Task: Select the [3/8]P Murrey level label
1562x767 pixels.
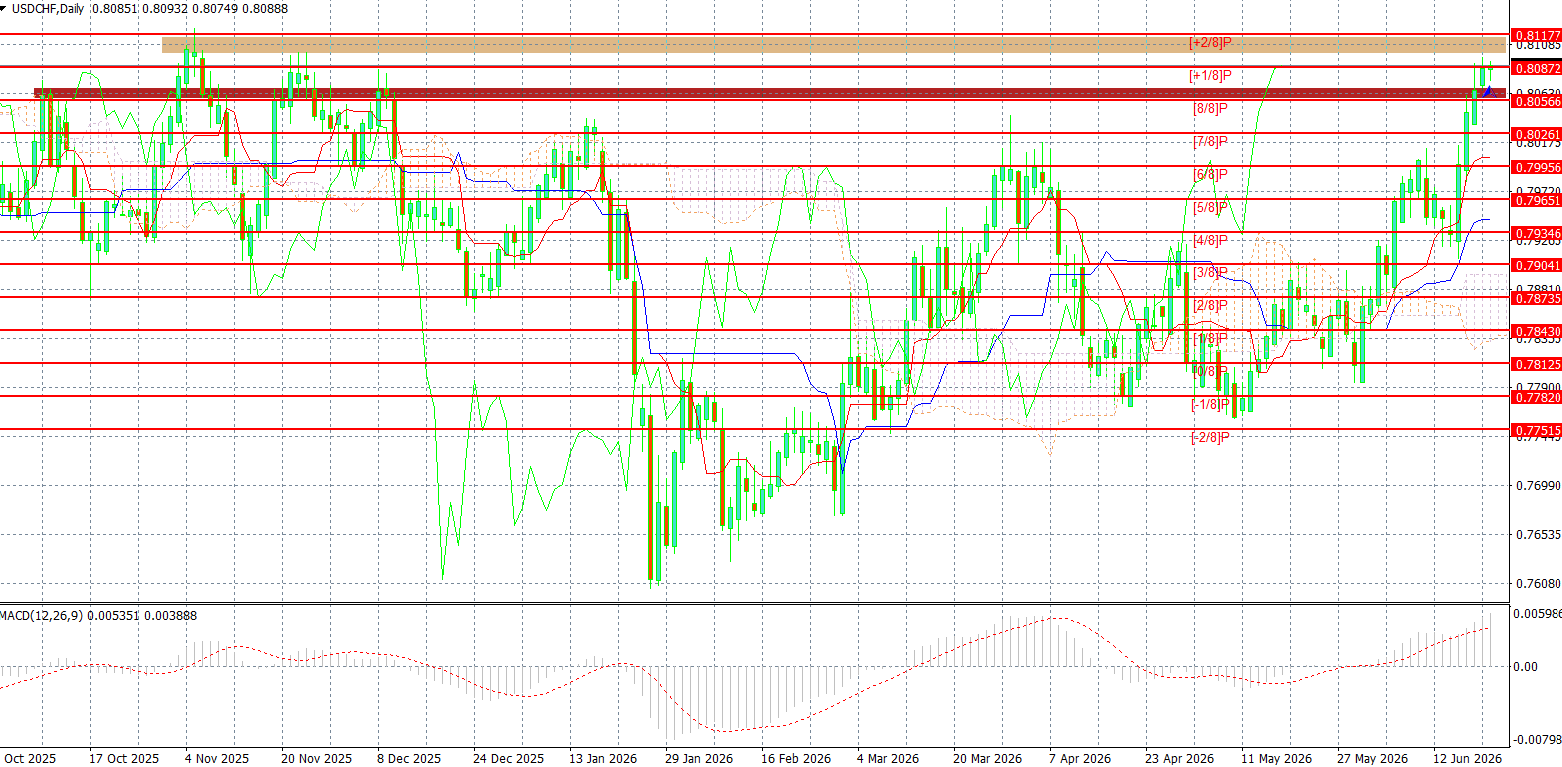Action: (x=1210, y=273)
